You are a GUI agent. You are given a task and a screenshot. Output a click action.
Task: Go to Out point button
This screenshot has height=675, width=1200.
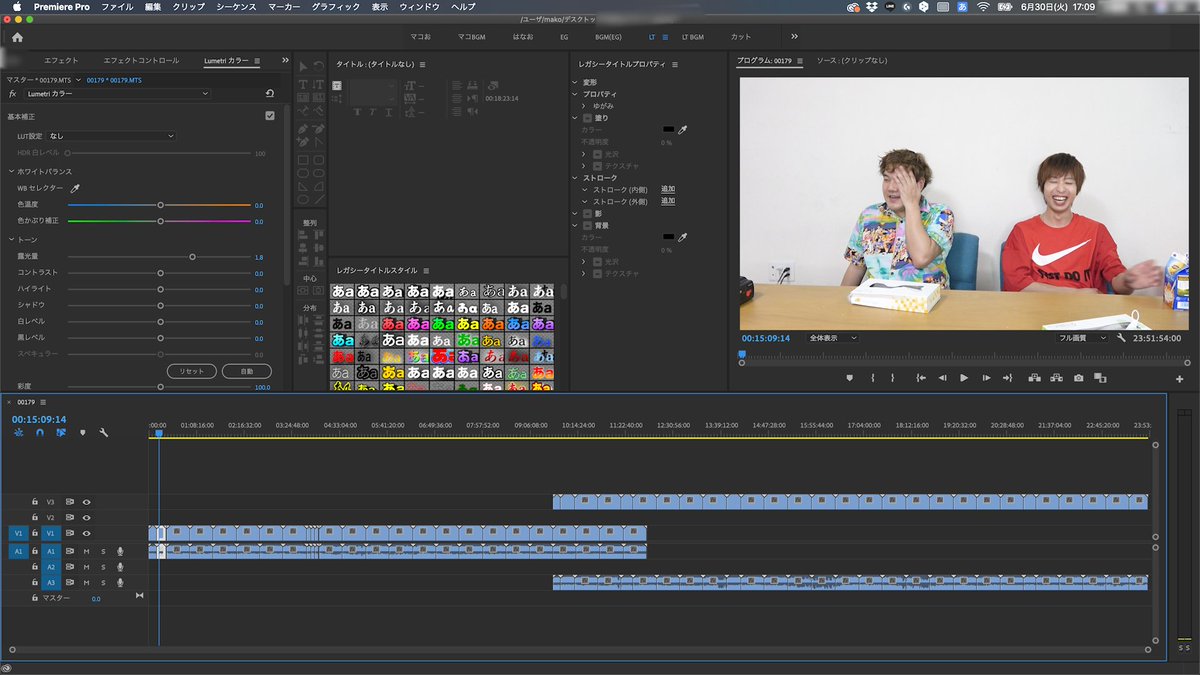point(1008,378)
